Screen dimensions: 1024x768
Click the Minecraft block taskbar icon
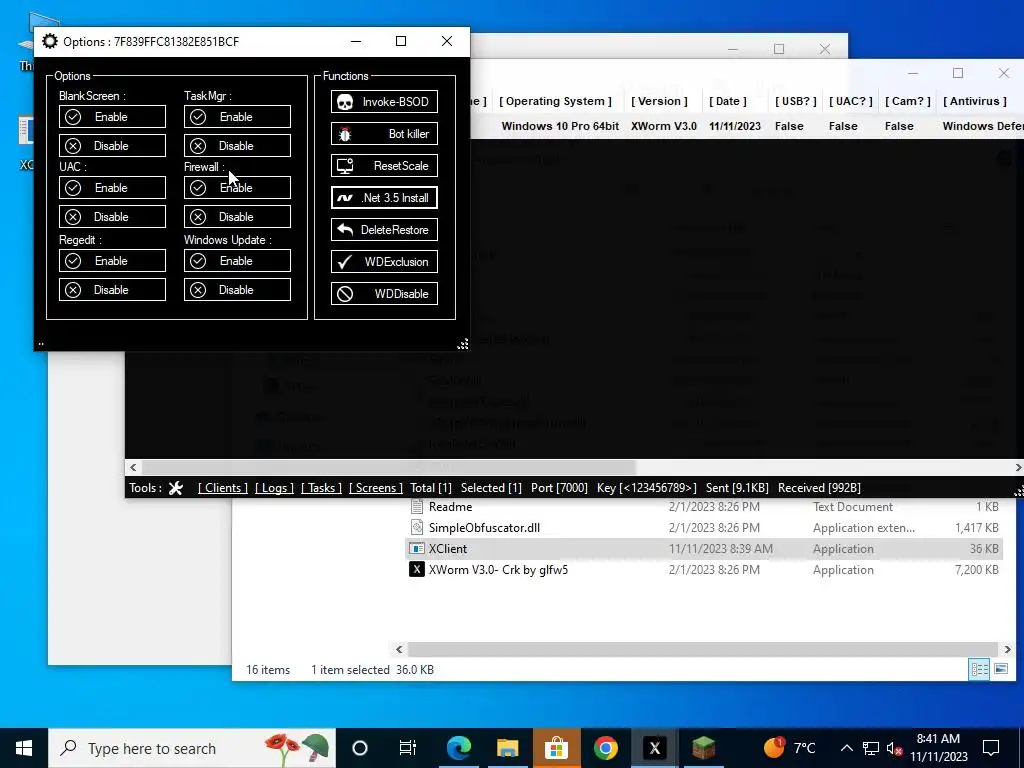[703, 748]
